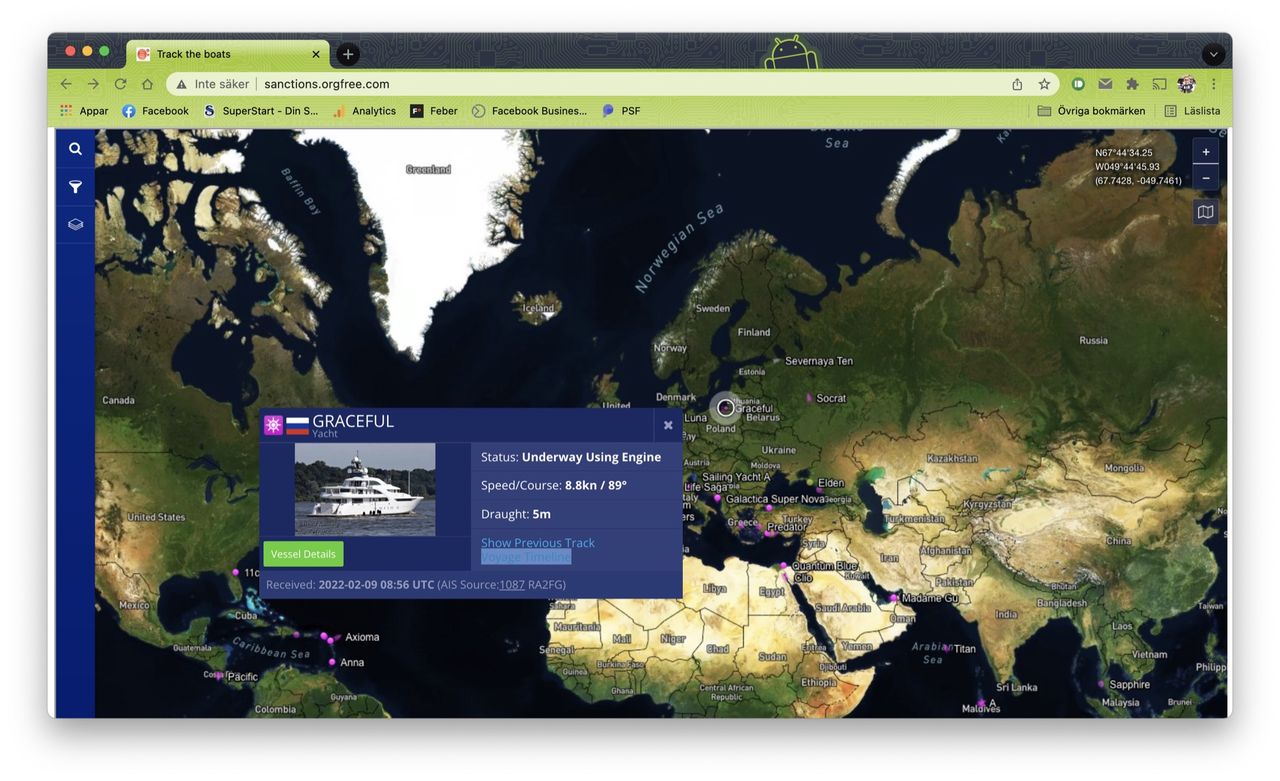1280x781 pixels.
Task: Open the vessel filter funnel icon
Action: coord(75,187)
